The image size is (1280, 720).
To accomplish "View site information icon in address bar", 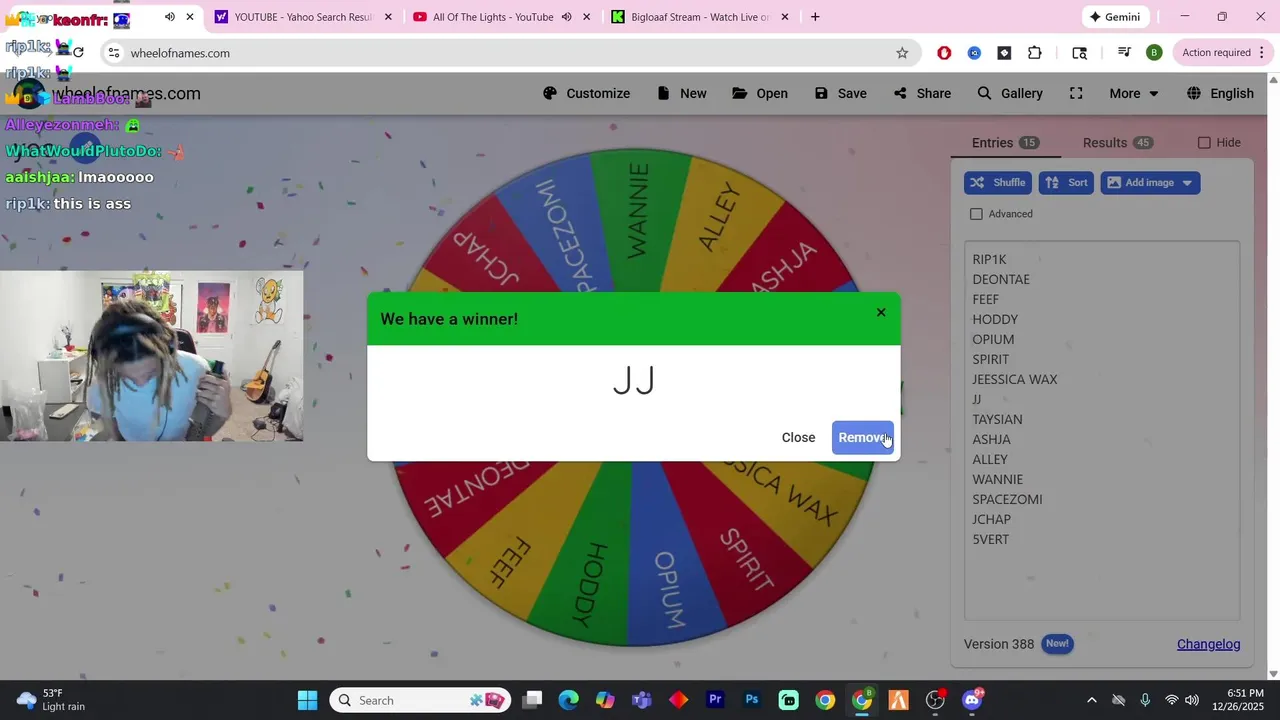I will pos(114,53).
